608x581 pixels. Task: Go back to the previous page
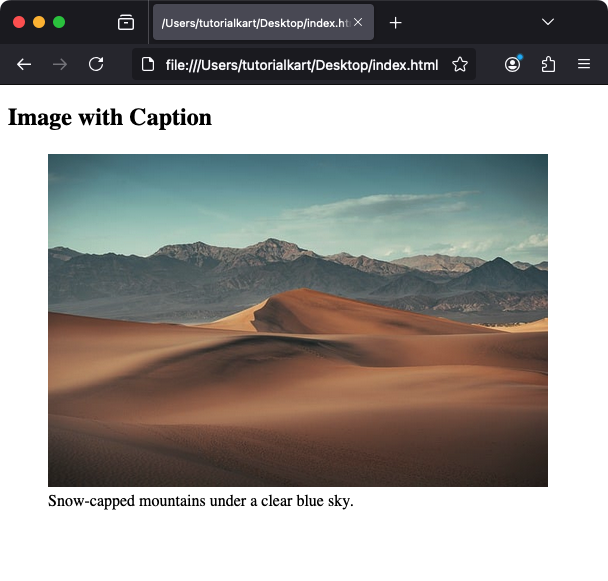pyautogui.click(x=24, y=64)
